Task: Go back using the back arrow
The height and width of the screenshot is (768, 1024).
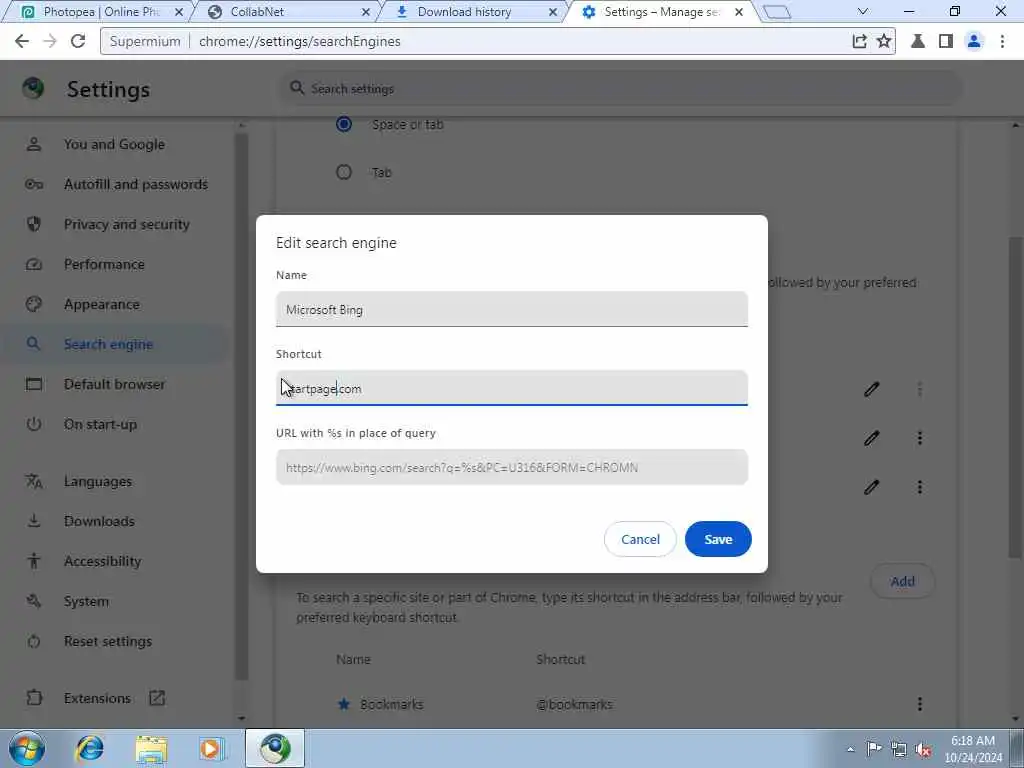Action: (22, 41)
